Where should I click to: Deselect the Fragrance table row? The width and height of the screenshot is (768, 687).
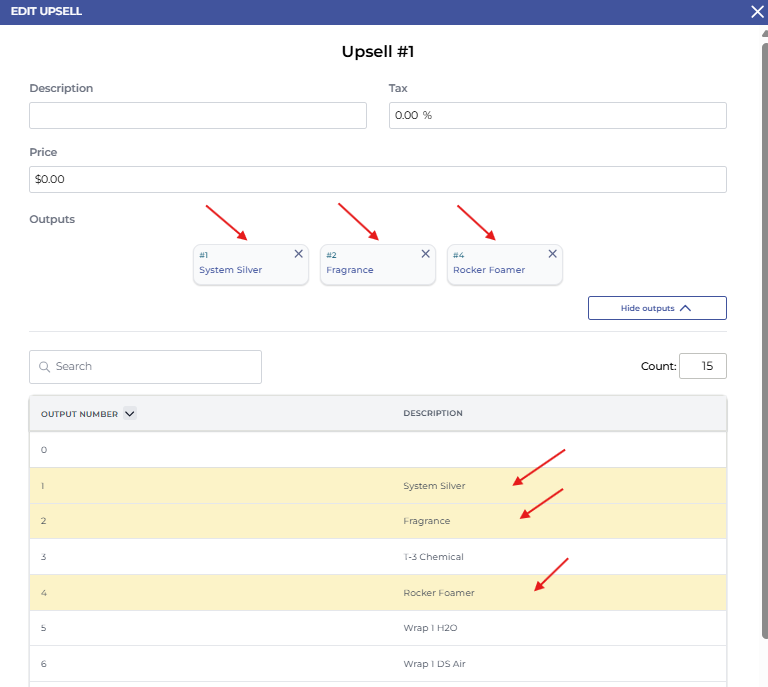pos(378,521)
